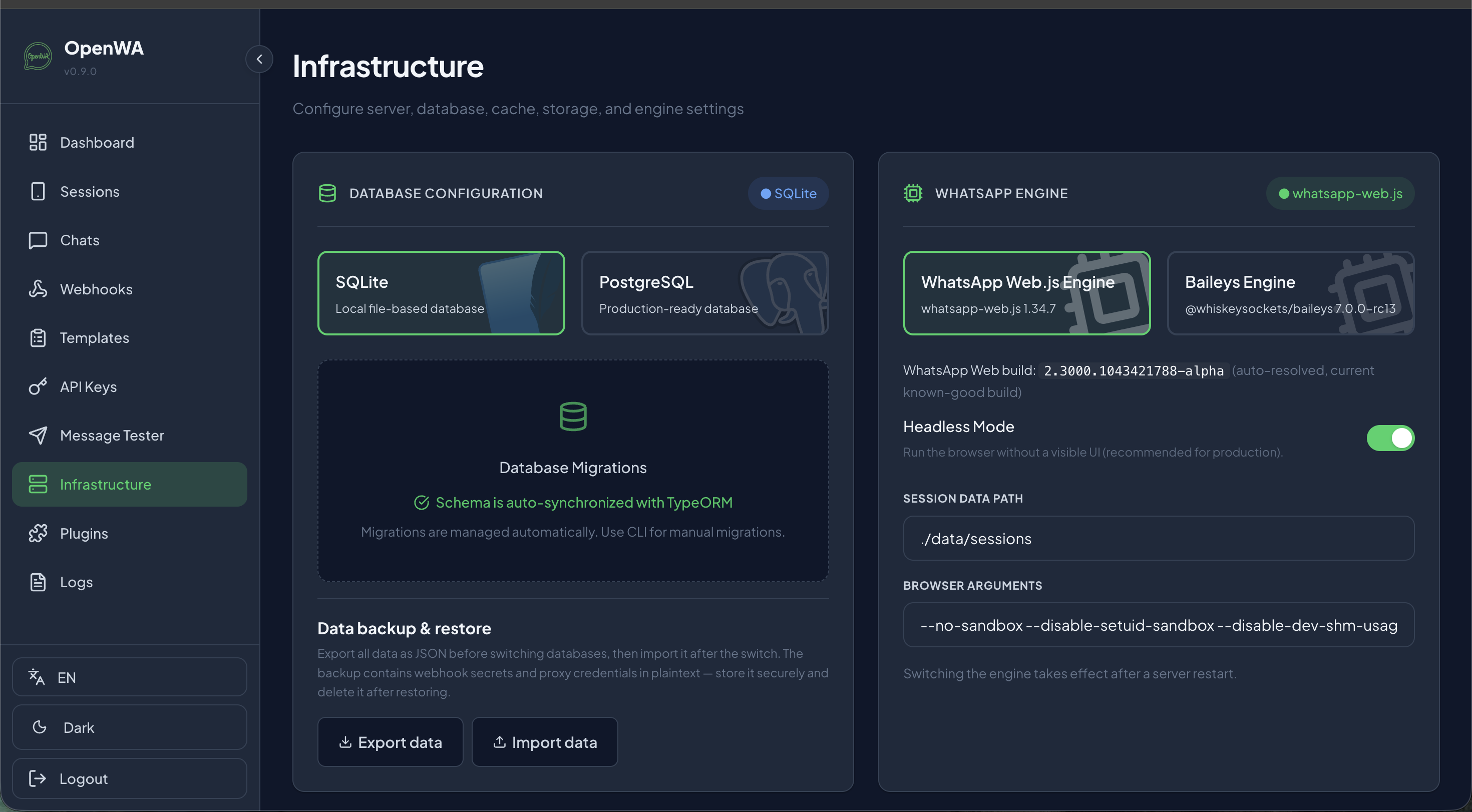Click the Browser Arguments input field
The image size is (1472, 812).
1159,625
